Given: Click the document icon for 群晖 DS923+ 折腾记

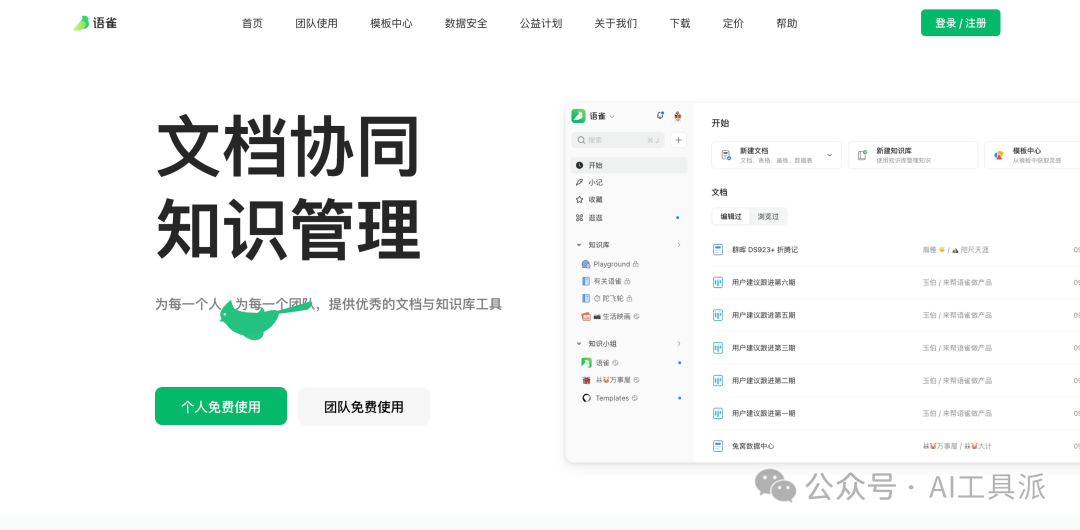Looking at the screenshot, I should tap(718, 249).
